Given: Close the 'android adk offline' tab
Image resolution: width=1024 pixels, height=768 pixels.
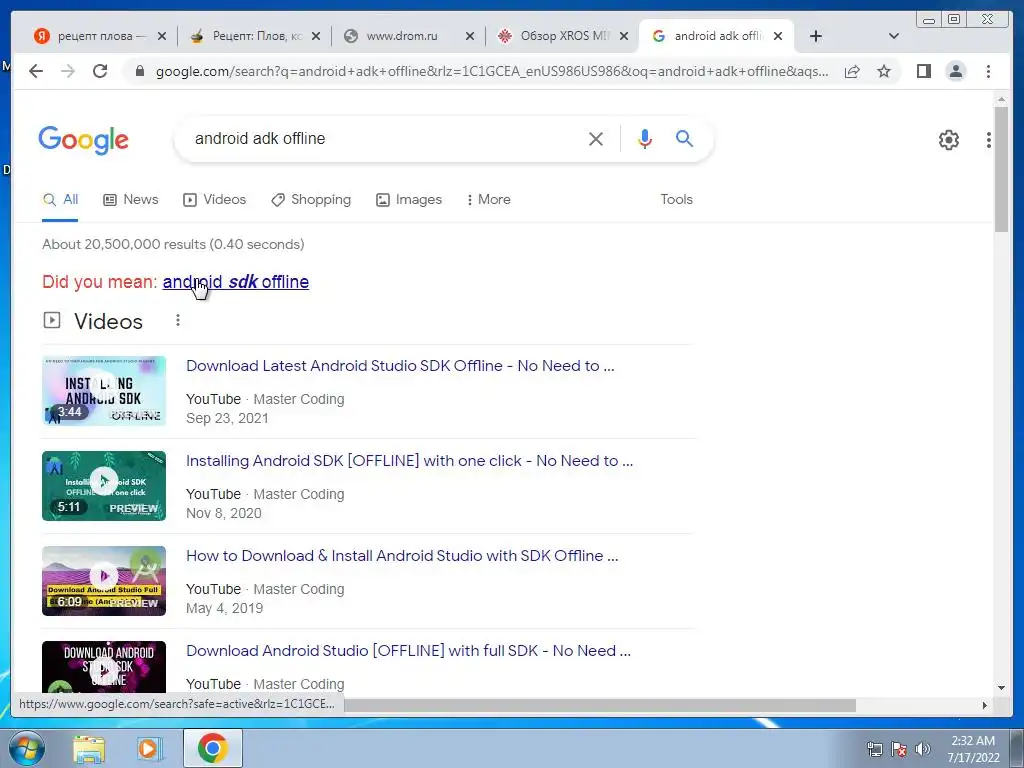Looking at the screenshot, I should click(x=778, y=36).
